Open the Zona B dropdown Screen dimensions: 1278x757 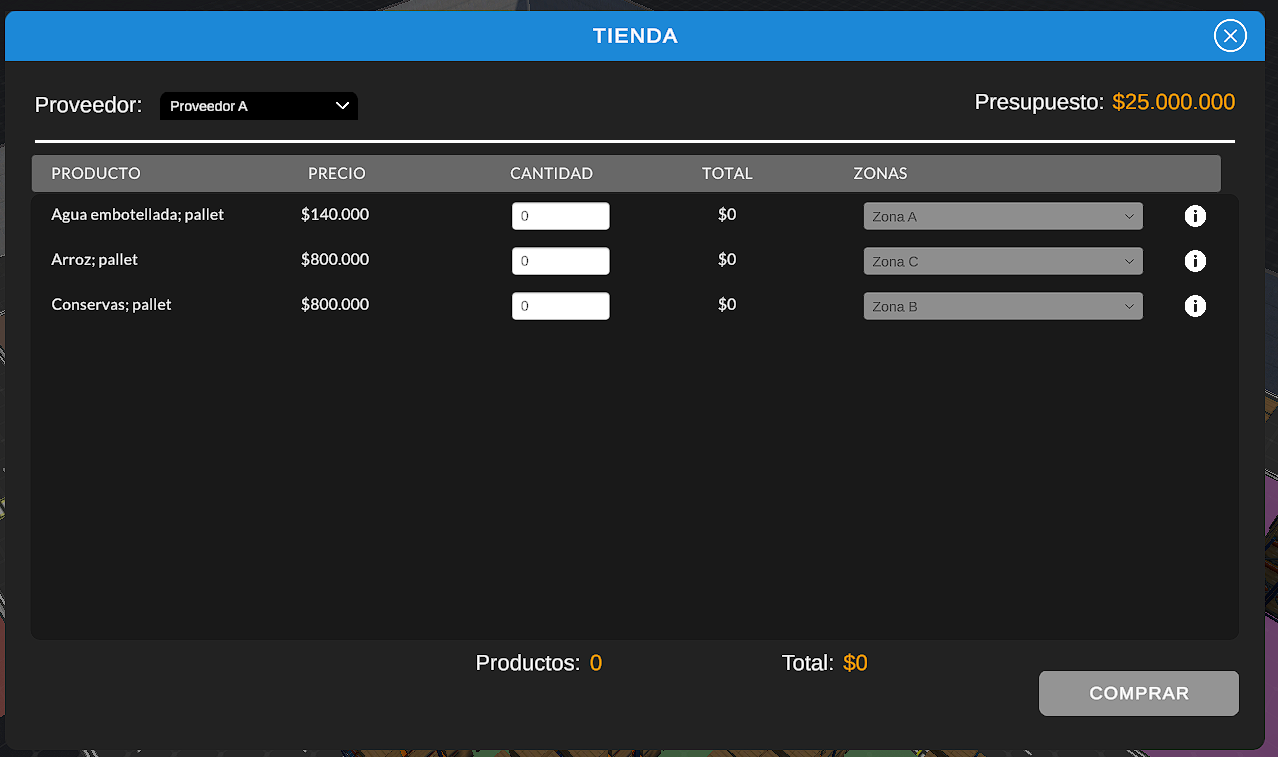(x=1003, y=306)
